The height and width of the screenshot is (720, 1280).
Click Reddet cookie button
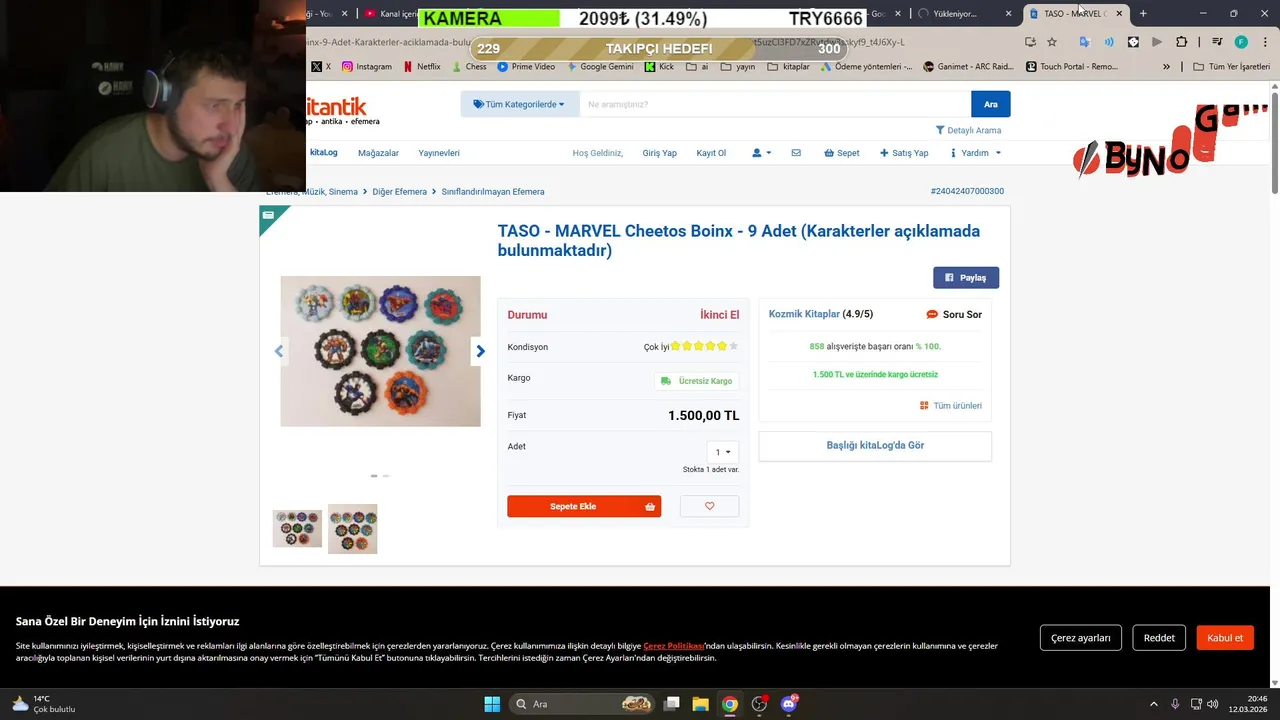pos(1159,638)
